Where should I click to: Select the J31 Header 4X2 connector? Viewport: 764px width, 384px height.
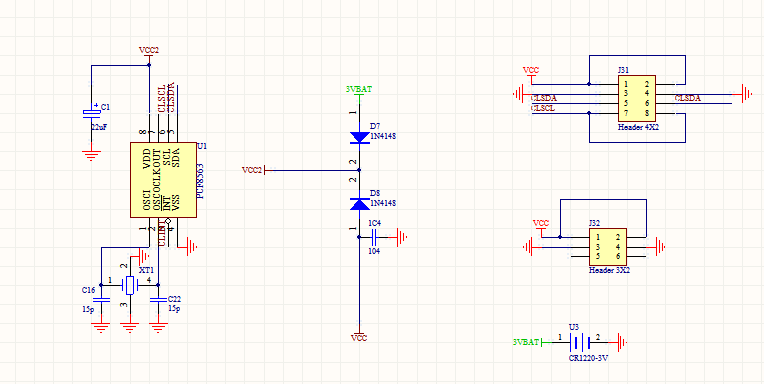(x=637, y=98)
